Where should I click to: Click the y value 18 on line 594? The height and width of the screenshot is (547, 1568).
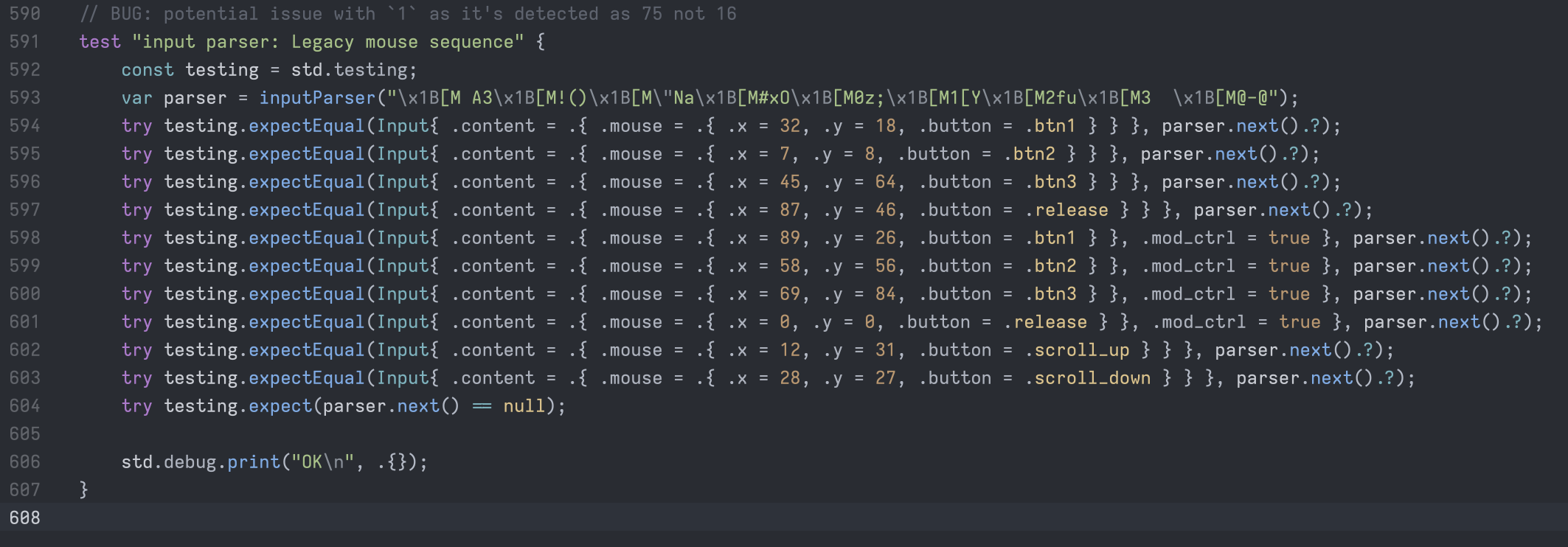886,126
